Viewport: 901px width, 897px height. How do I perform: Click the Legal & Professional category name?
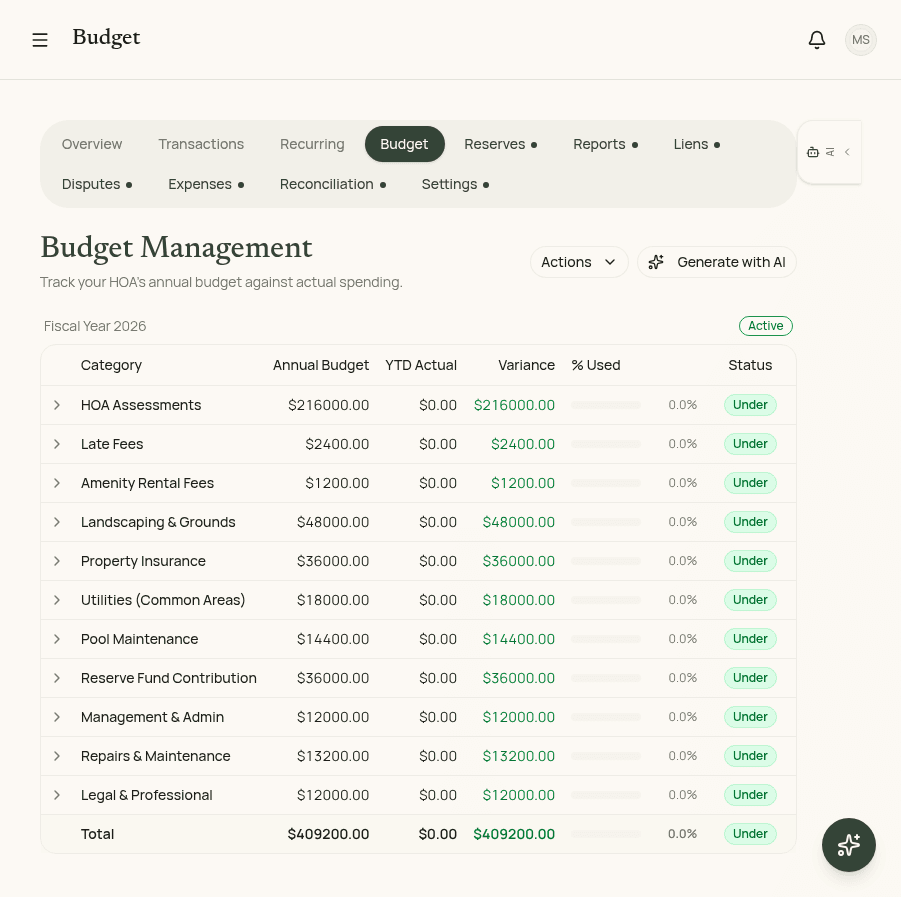147,795
